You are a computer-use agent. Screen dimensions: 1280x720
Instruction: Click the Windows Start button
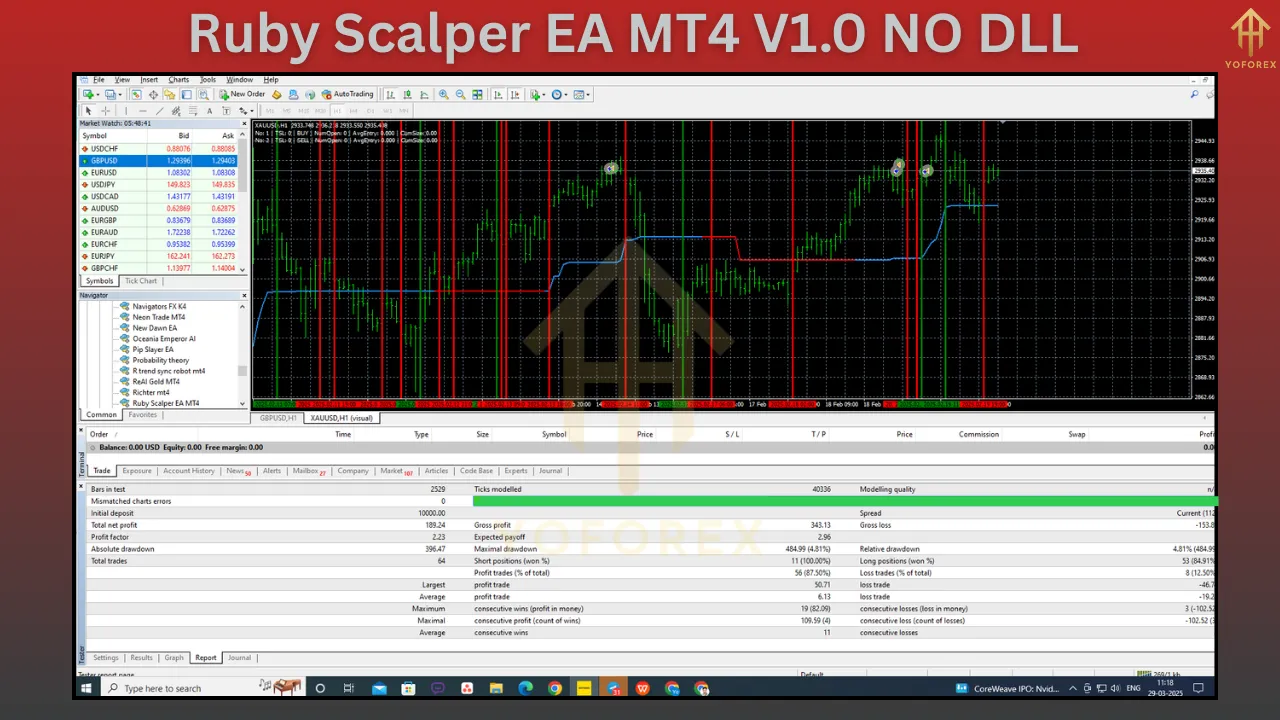point(88,688)
